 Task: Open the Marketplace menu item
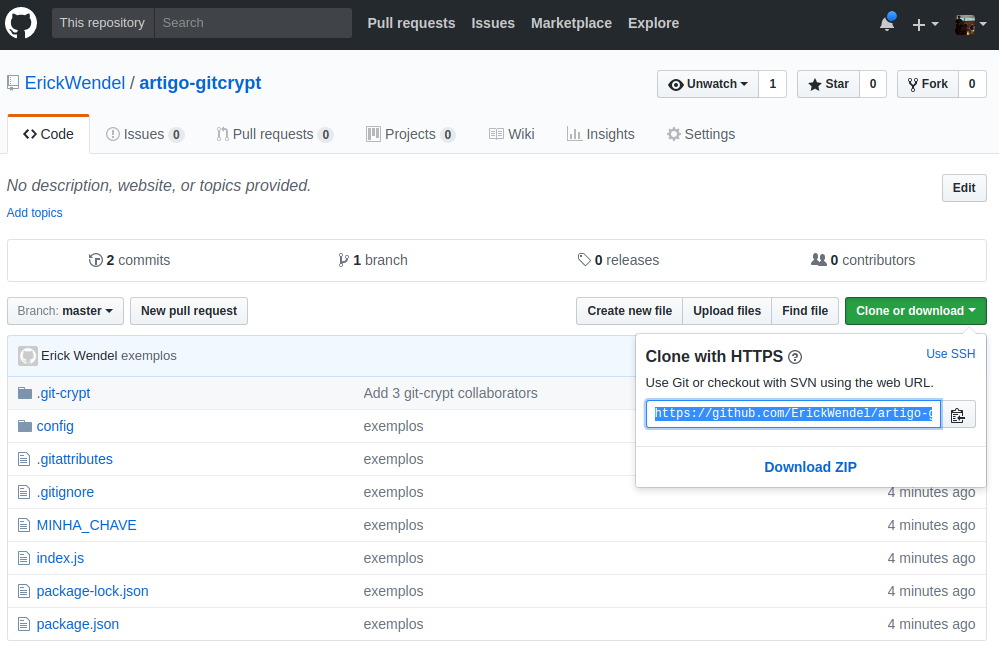click(x=571, y=23)
